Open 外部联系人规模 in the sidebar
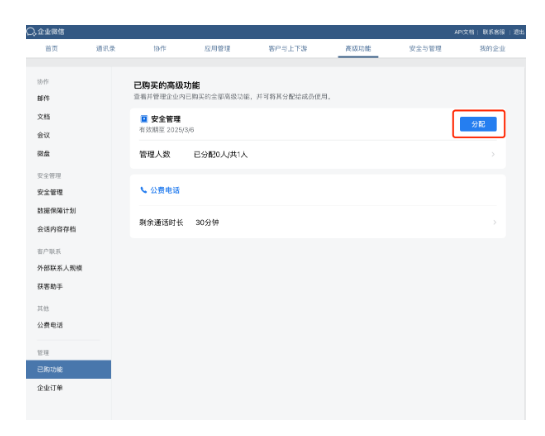This screenshot has height=436, width=545. click(59, 268)
